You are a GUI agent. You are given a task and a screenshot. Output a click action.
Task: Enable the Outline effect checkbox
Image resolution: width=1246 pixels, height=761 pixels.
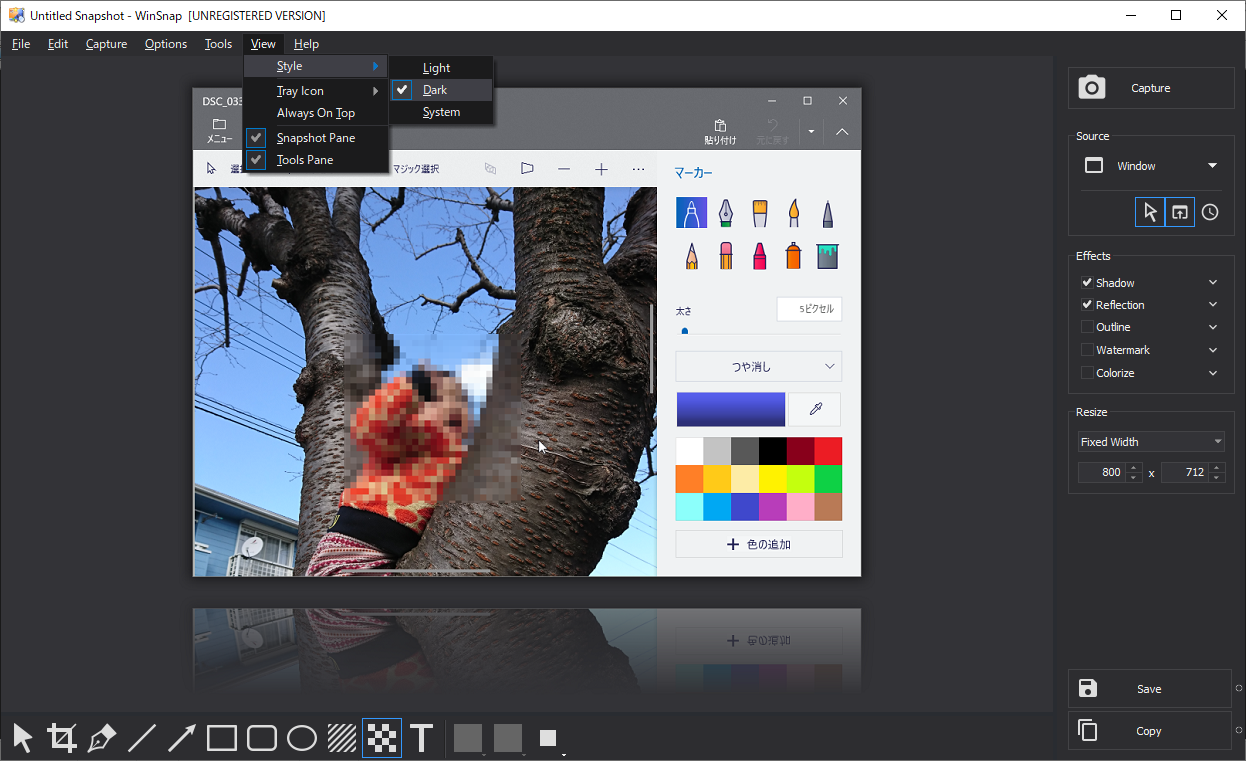1087,327
